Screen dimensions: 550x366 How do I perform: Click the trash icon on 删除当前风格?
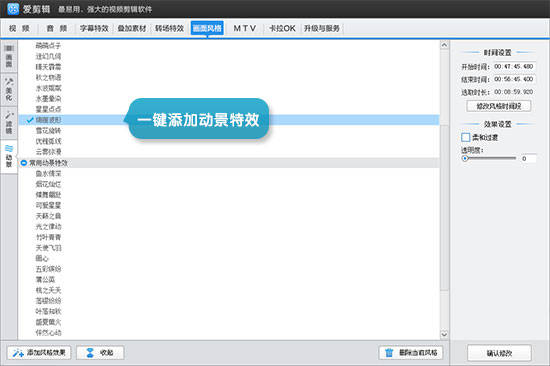(x=389, y=353)
